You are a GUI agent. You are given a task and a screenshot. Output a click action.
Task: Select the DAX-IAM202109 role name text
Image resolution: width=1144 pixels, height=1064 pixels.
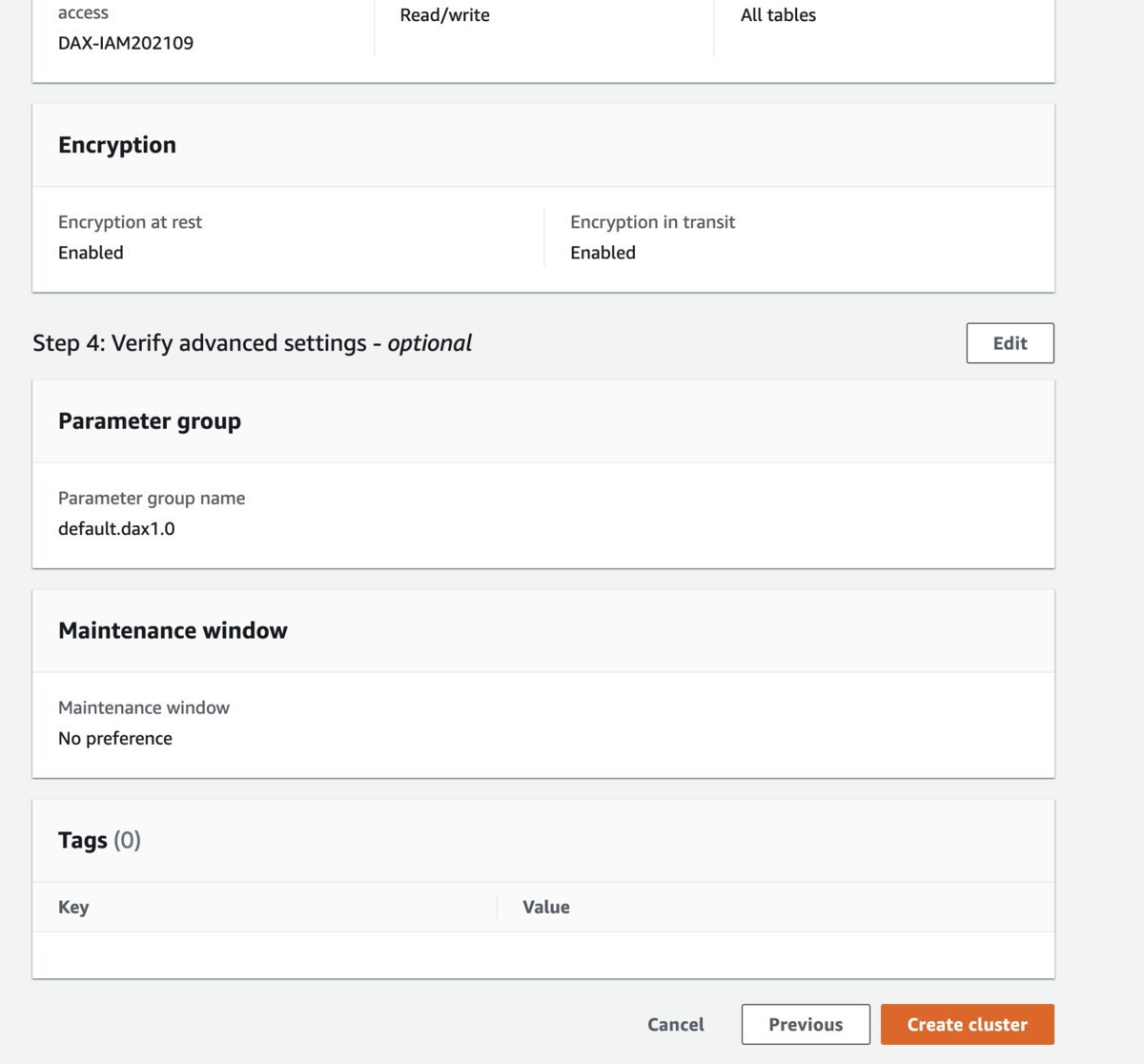(126, 43)
